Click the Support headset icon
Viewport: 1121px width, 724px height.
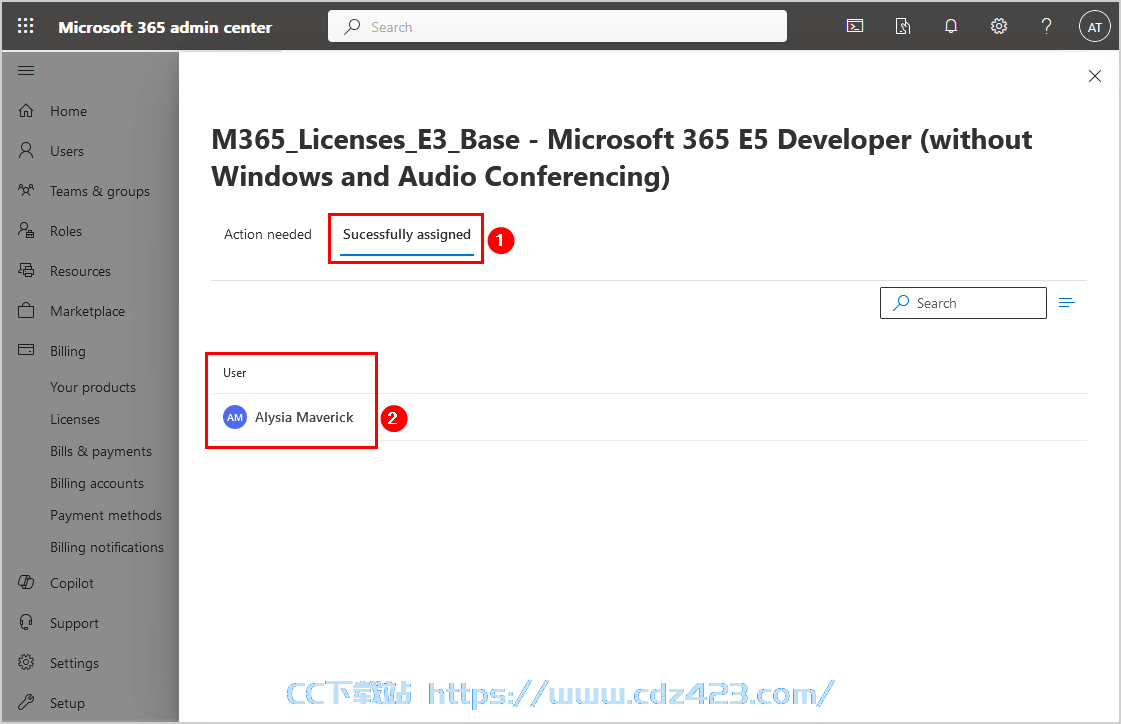(26, 623)
